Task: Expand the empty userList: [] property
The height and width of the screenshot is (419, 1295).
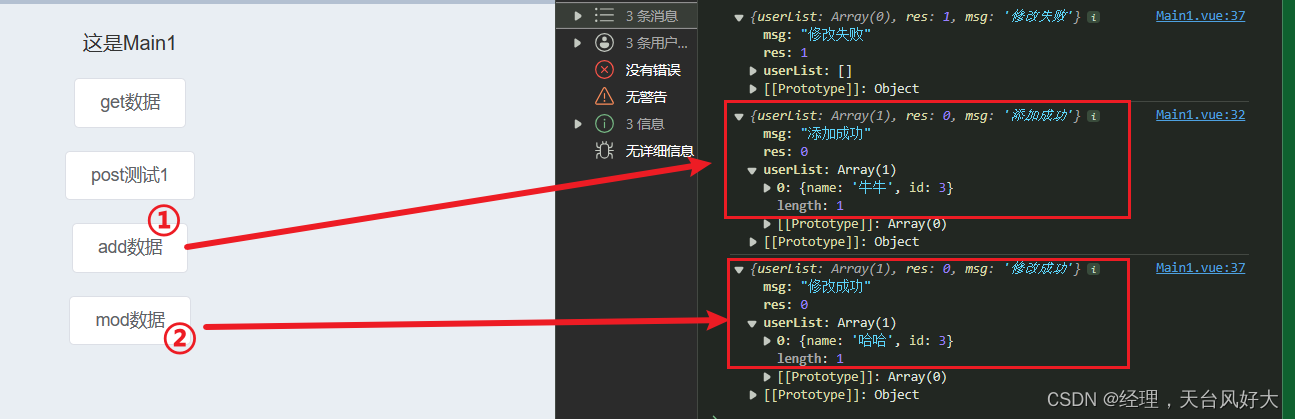Action: (753, 71)
